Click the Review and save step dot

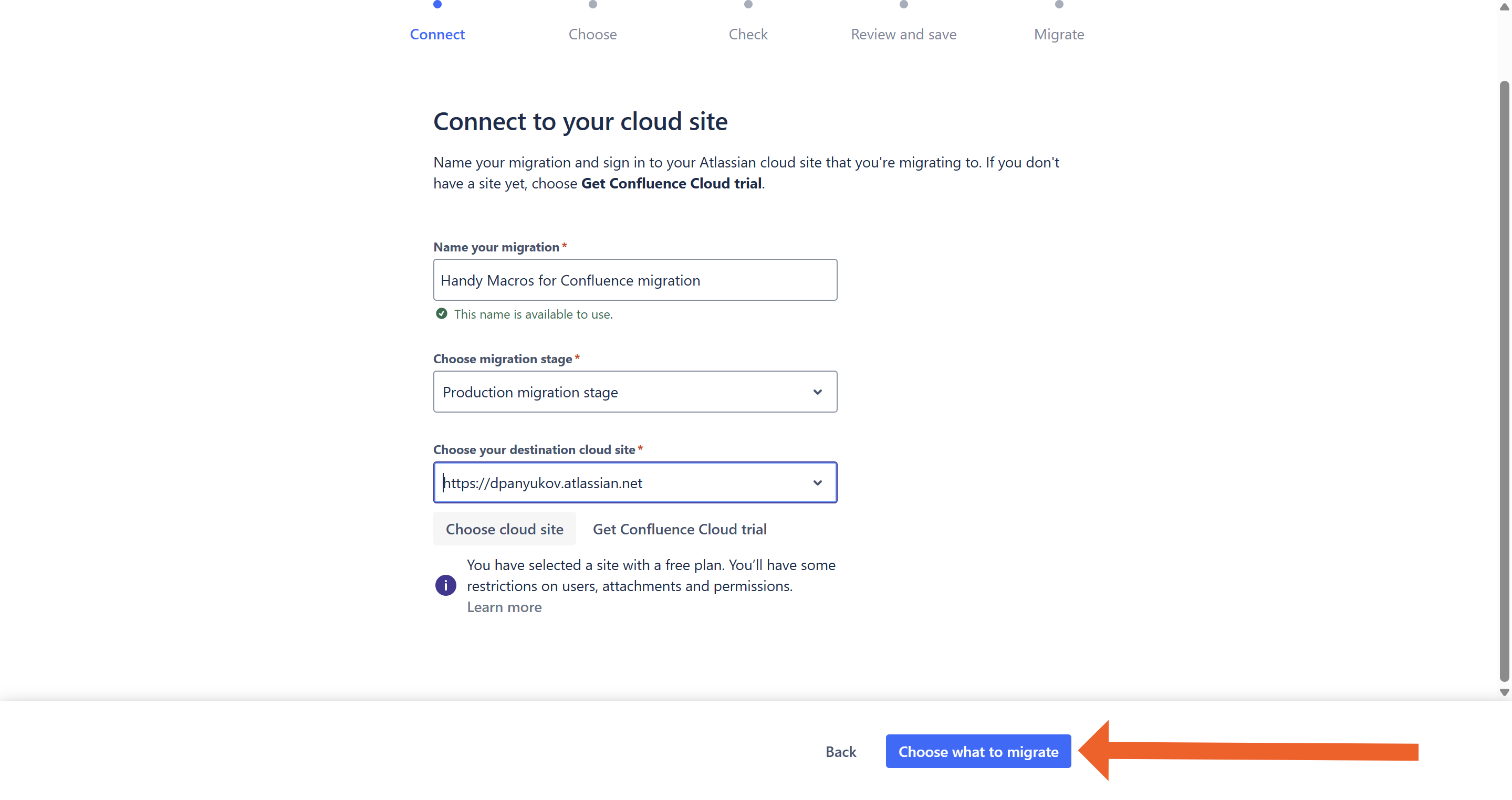pyautogui.click(x=903, y=5)
